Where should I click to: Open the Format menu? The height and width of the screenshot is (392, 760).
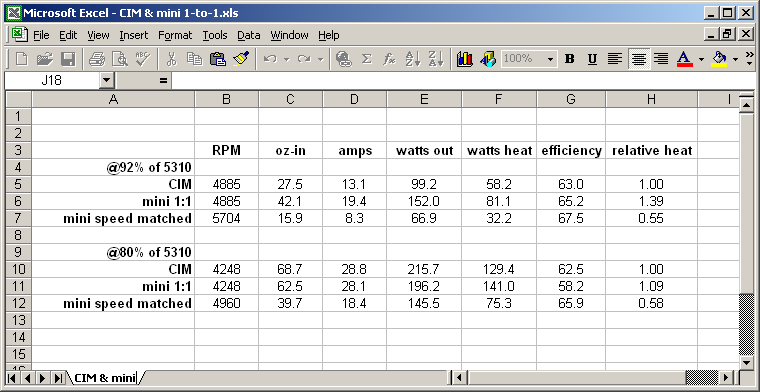(175, 35)
